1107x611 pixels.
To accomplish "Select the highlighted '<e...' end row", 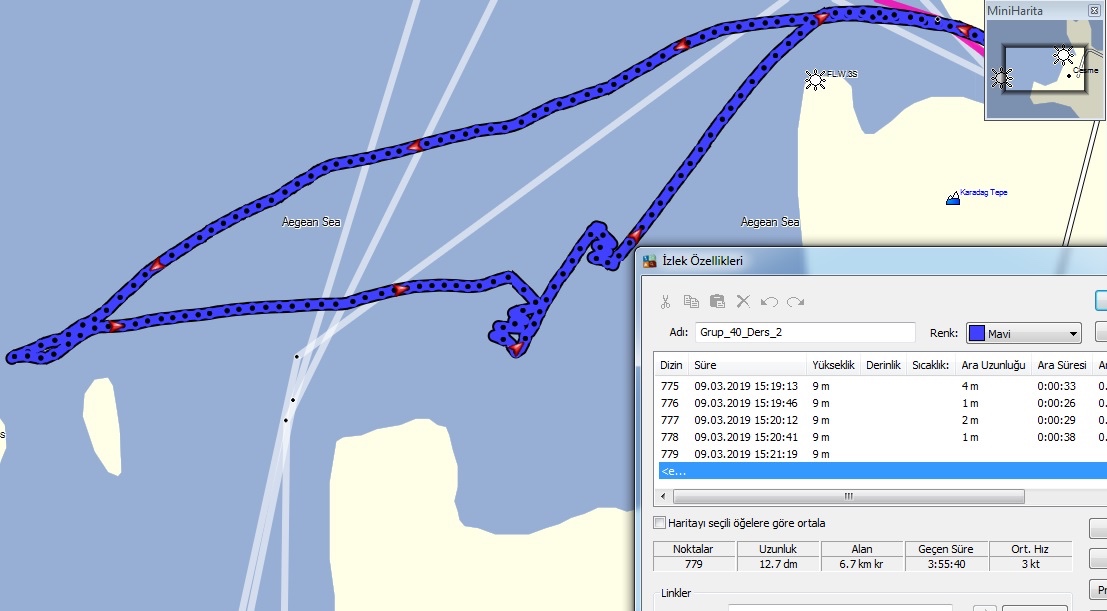I will (882, 471).
